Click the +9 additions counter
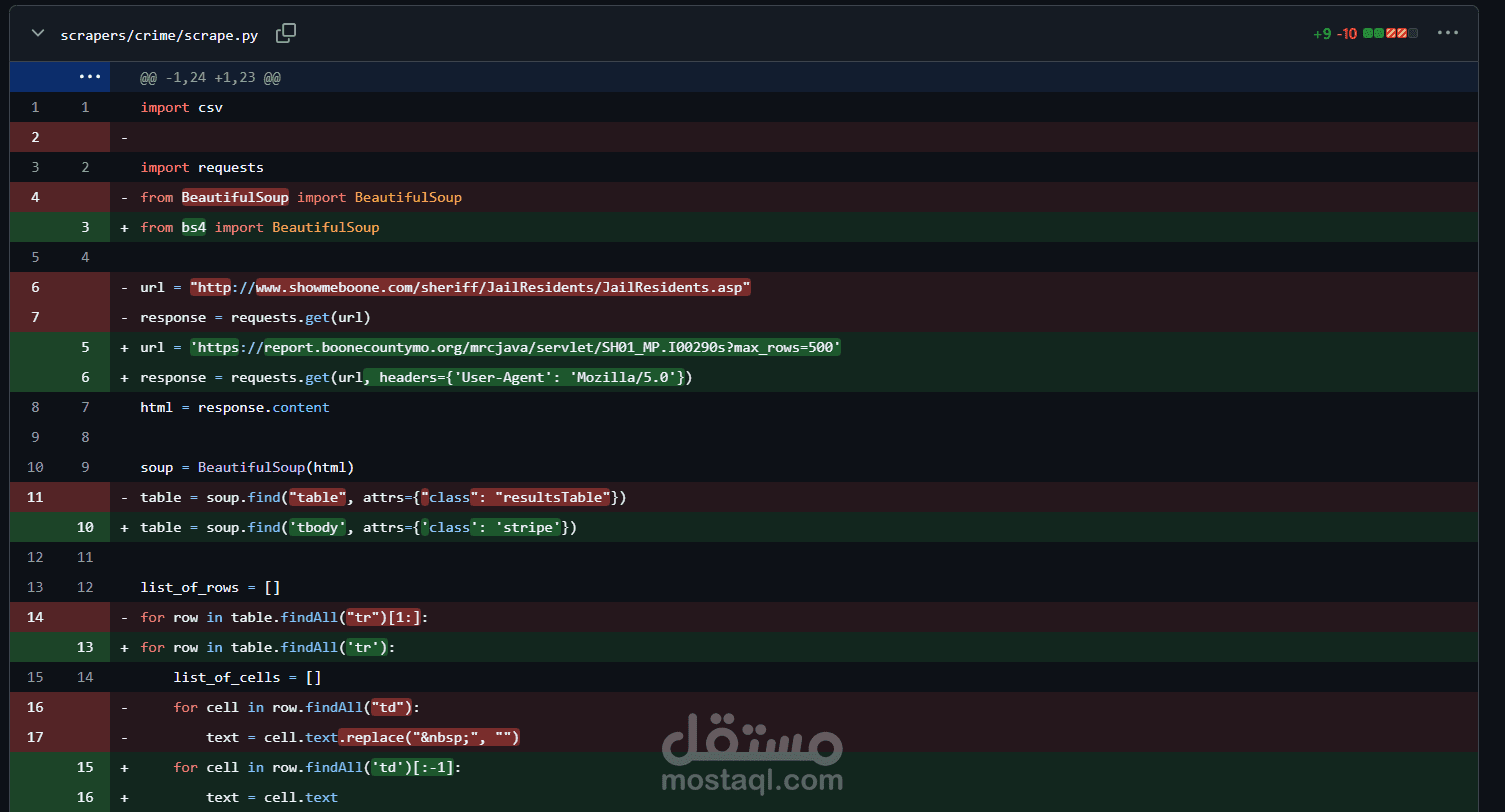The width and height of the screenshot is (1505, 812). point(1322,33)
